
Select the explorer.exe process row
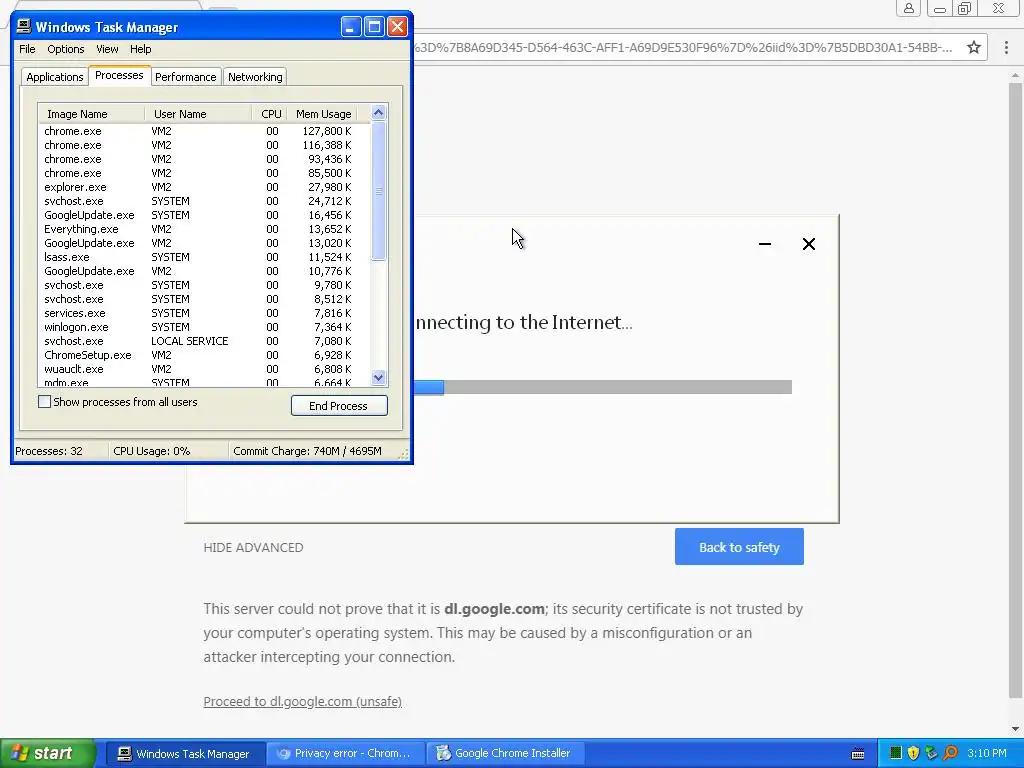point(204,187)
